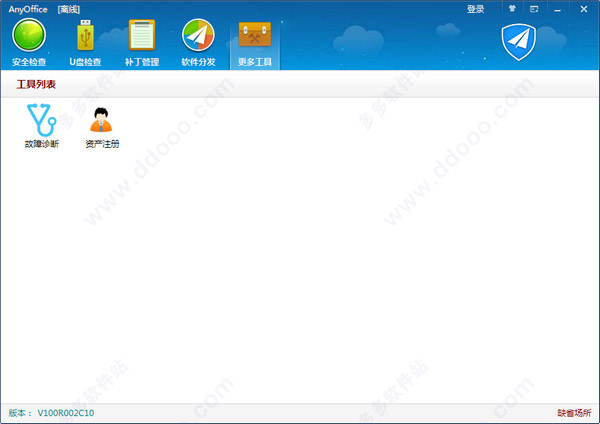Click the 工具列表 heading
The image size is (600, 424).
click(x=36, y=84)
